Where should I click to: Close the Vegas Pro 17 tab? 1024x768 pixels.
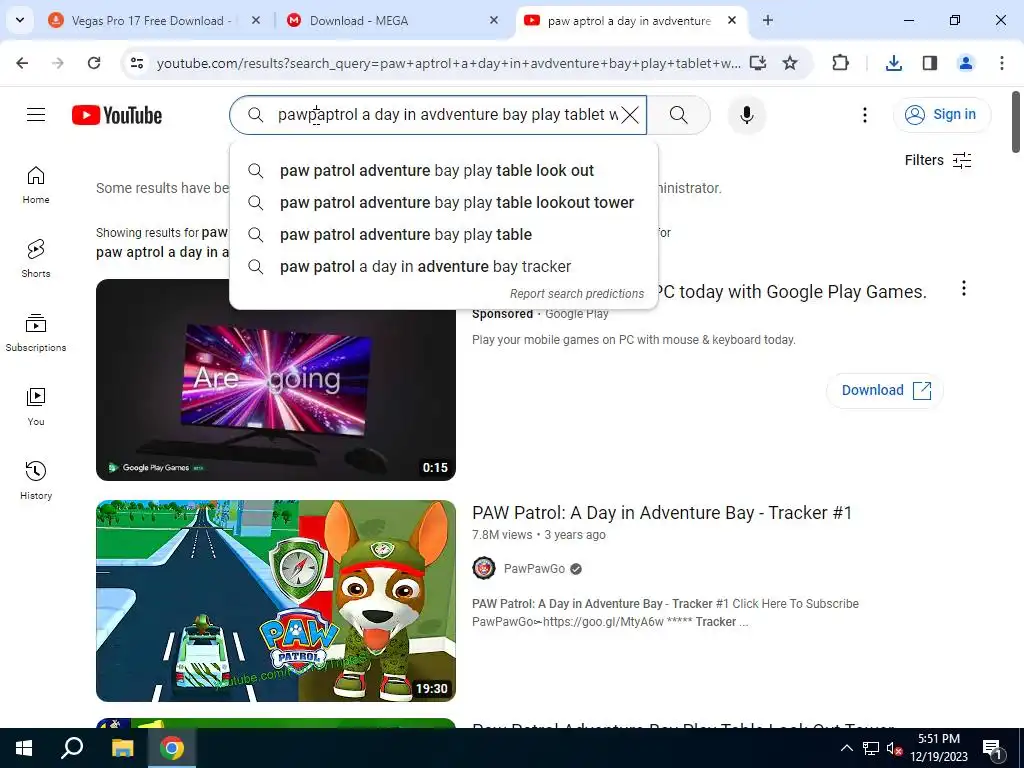(256, 21)
